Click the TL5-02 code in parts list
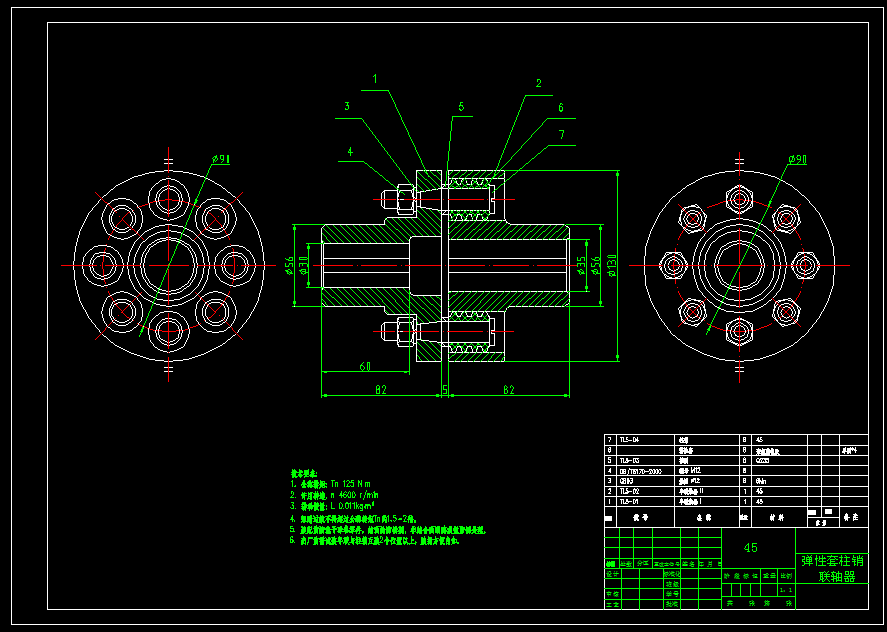 tap(628, 491)
